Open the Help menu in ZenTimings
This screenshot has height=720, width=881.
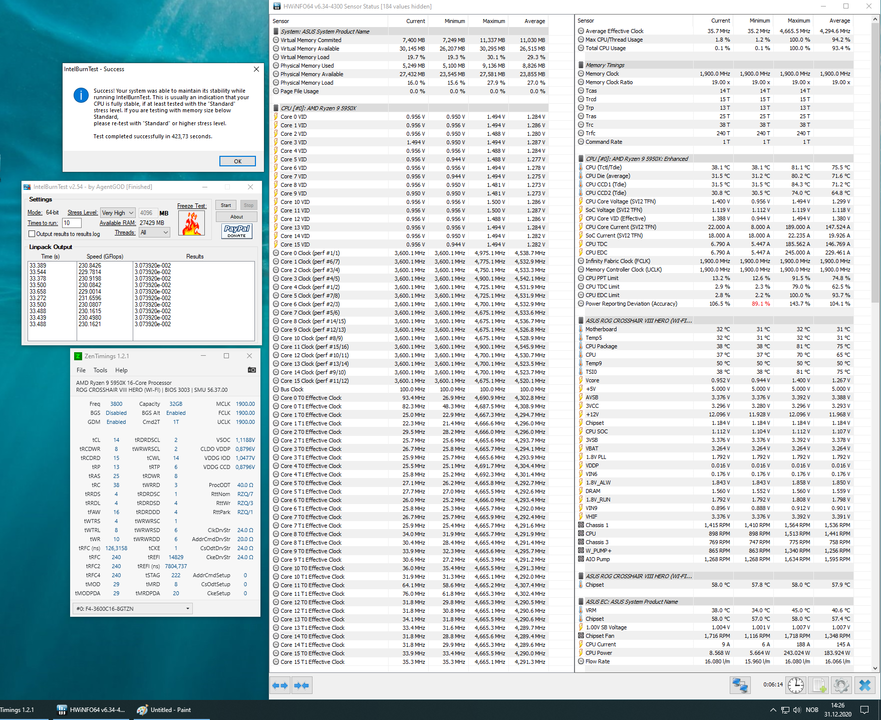pos(121,370)
